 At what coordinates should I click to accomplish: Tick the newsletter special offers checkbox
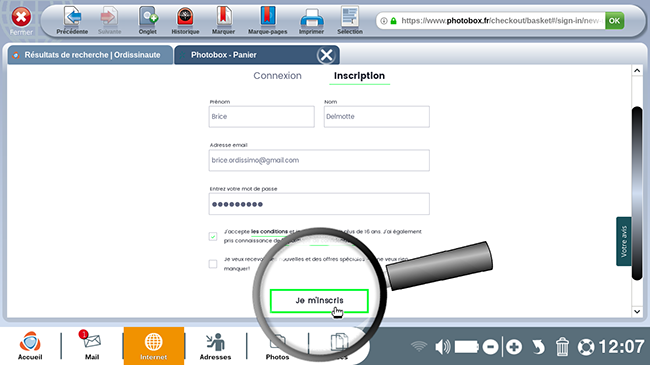coord(213,264)
